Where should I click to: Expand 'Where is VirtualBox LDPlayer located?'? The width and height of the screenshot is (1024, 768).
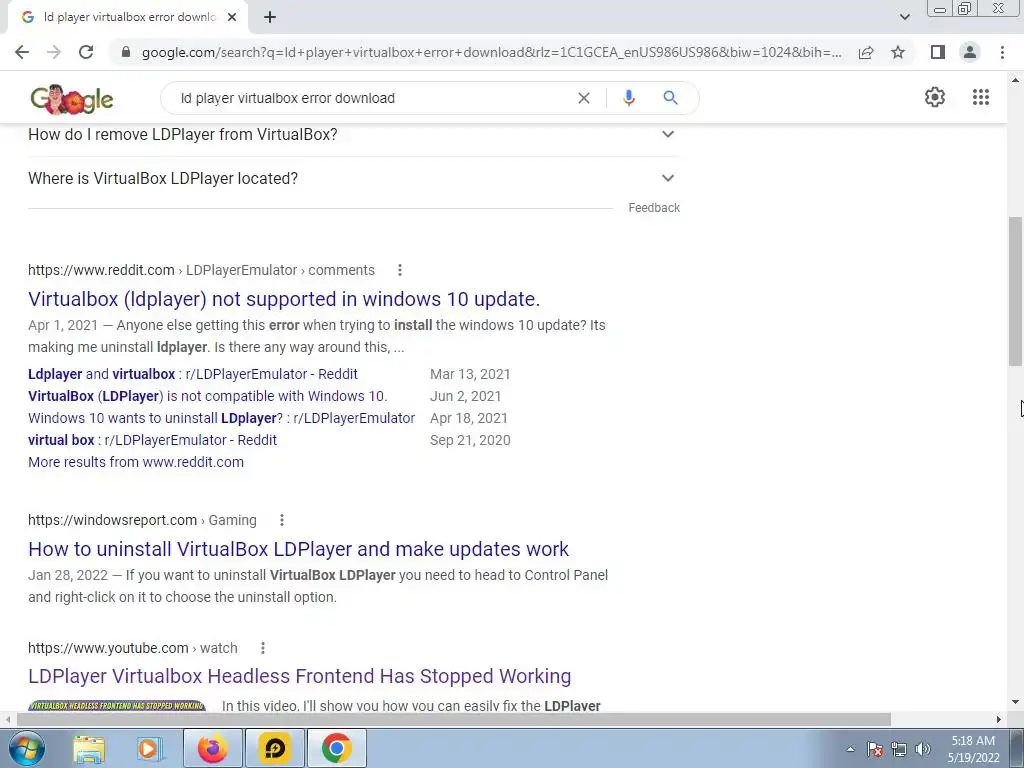click(x=353, y=178)
